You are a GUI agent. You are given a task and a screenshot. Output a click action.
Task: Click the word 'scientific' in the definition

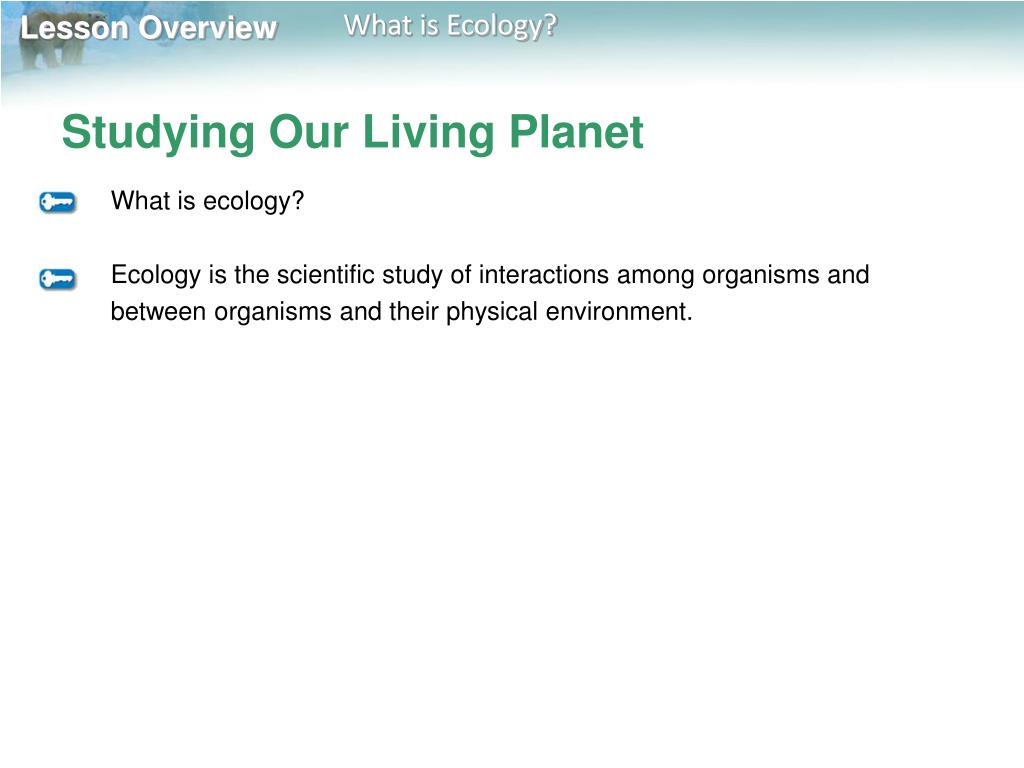[x=326, y=275]
